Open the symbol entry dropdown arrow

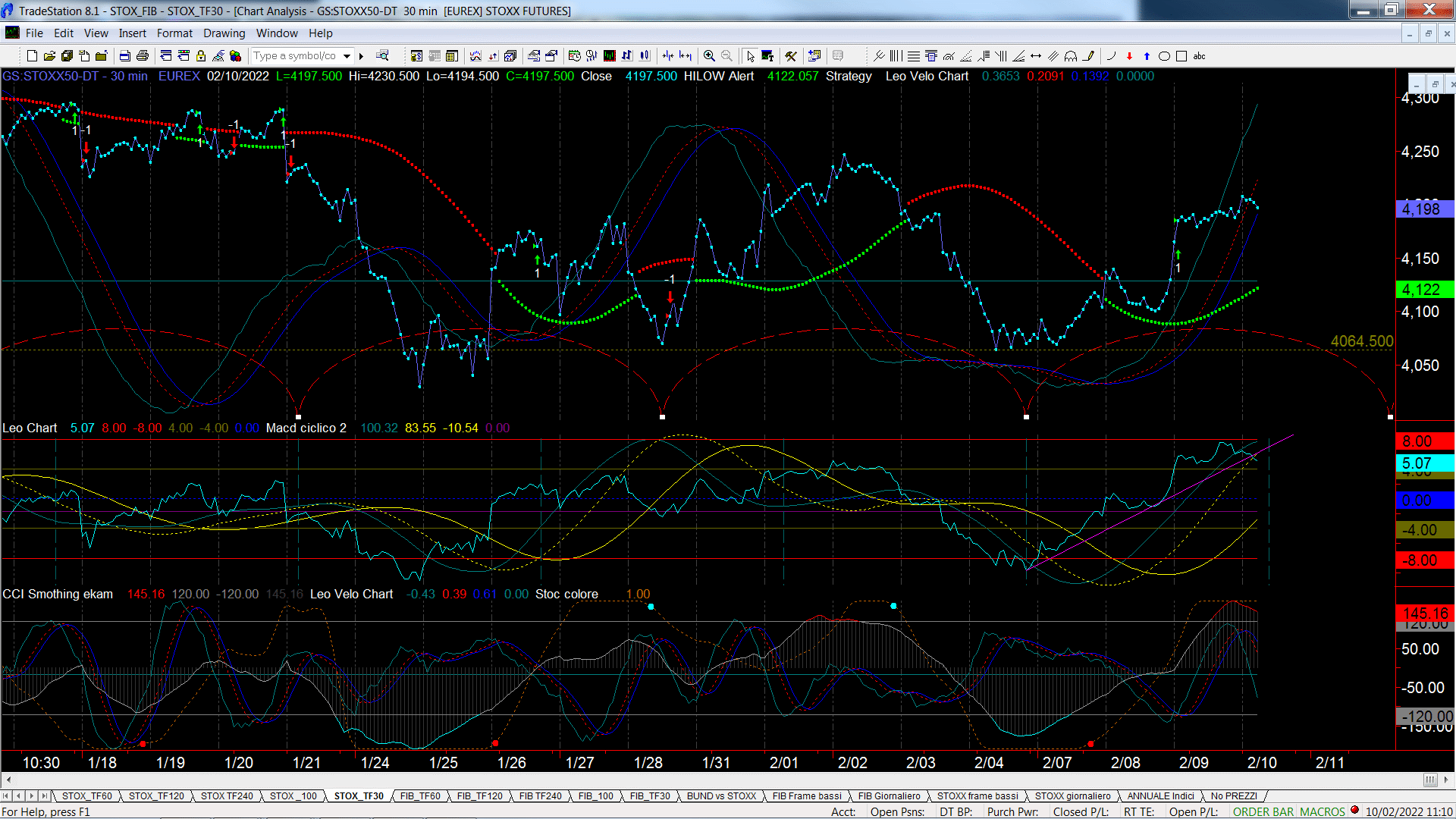(x=347, y=56)
